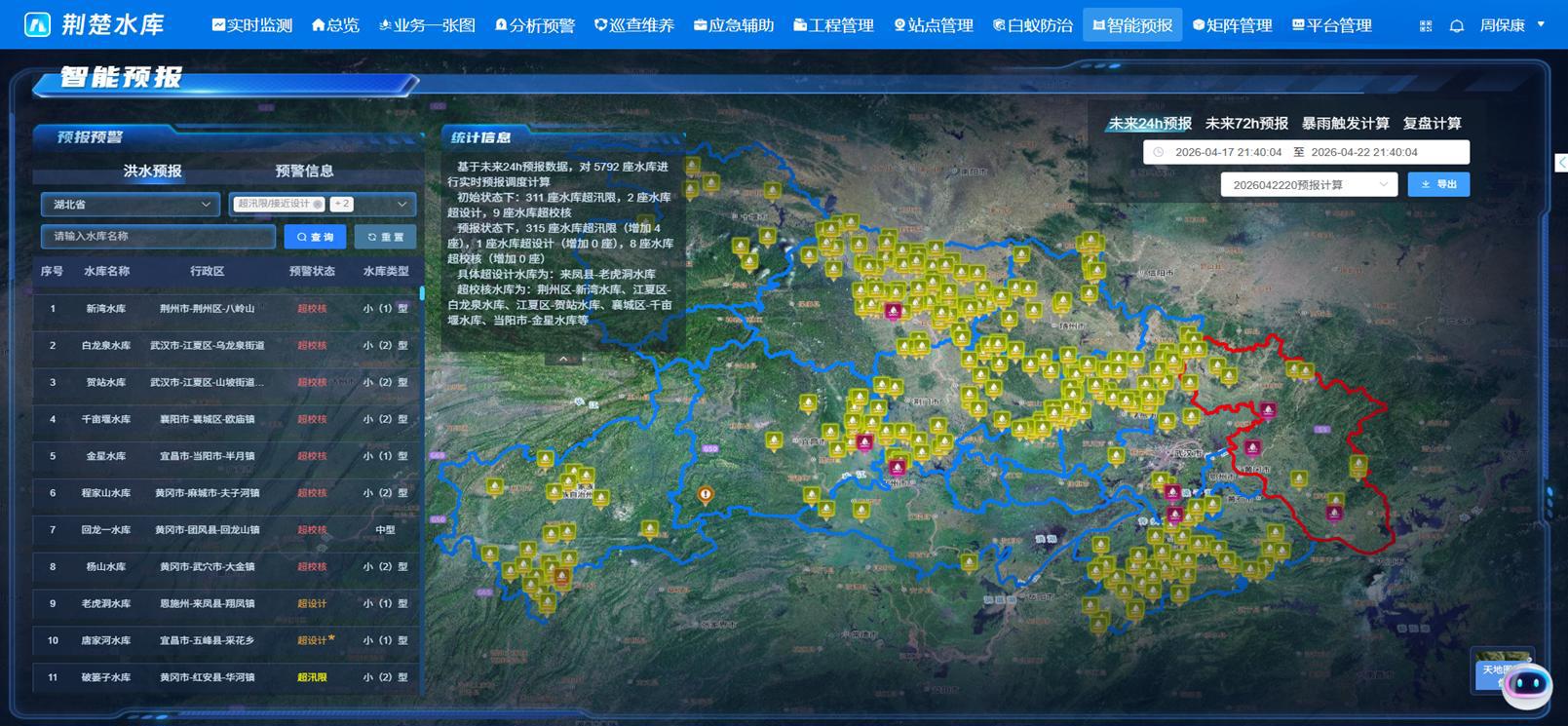
Task: Select the 老虎洞水库 row
Action: tap(226, 604)
